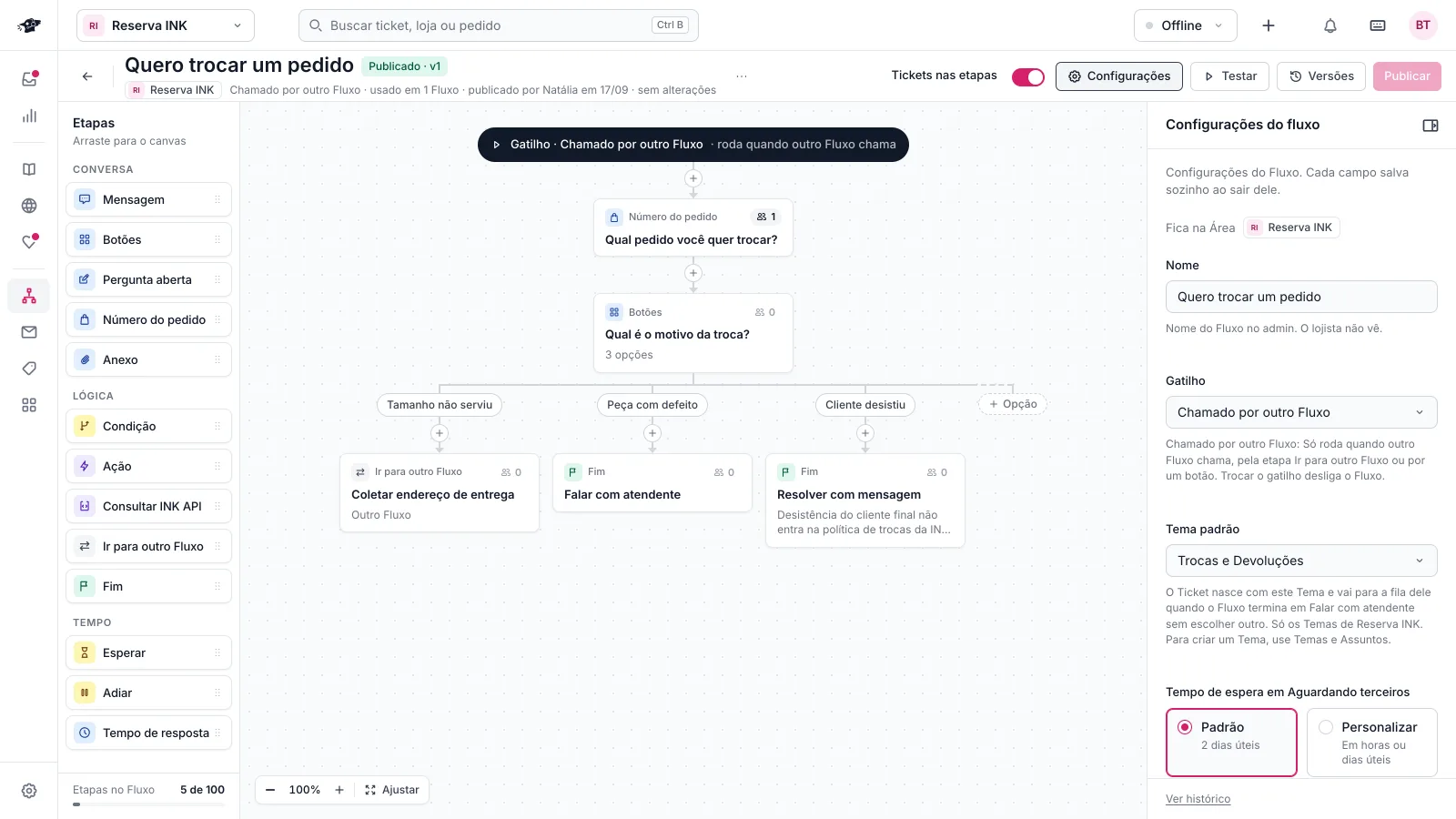Viewport: 1456px width, 819px height.
Task: Open the Ver histórico link
Action: point(1198,799)
